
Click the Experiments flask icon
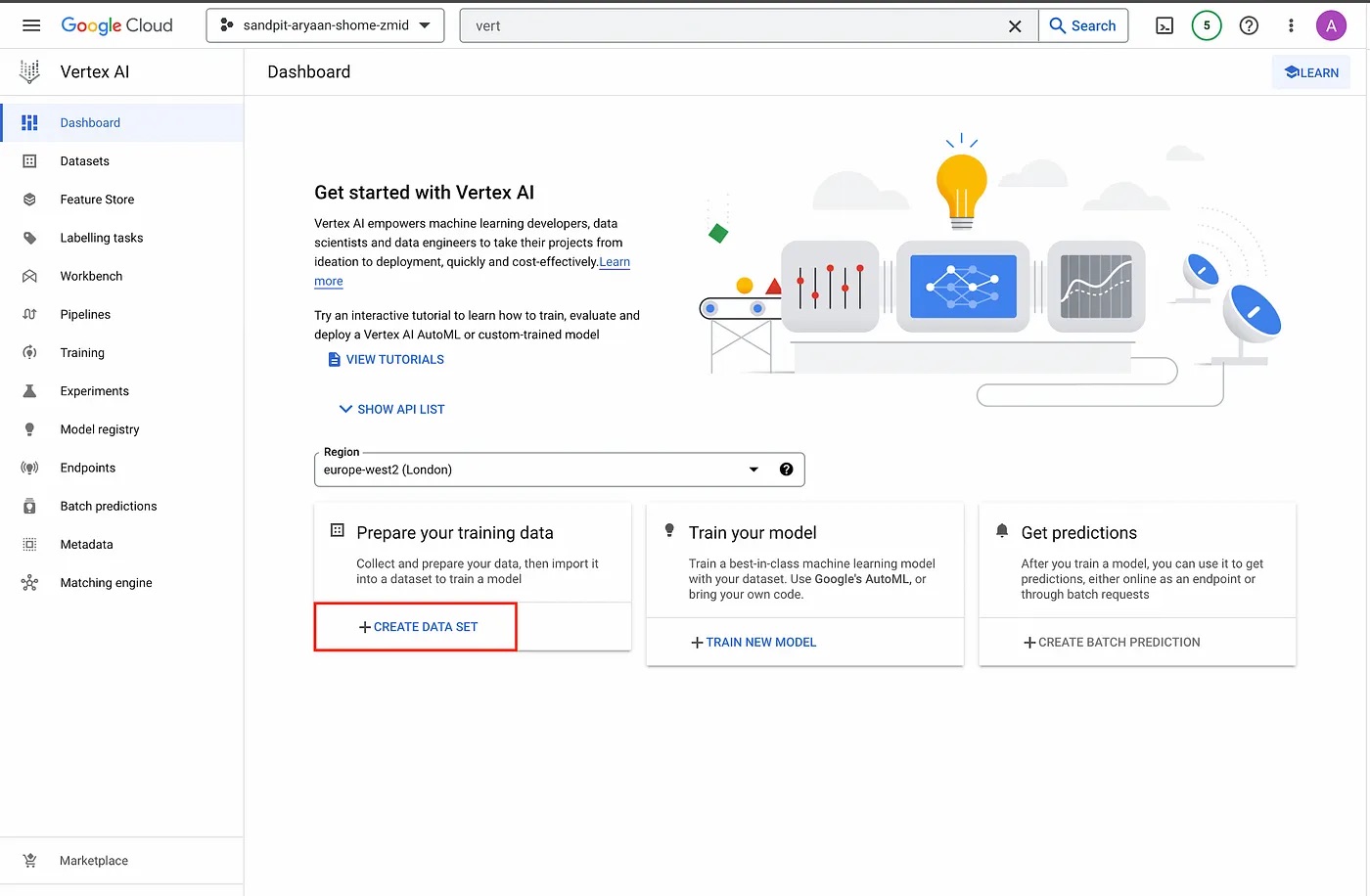point(29,391)
